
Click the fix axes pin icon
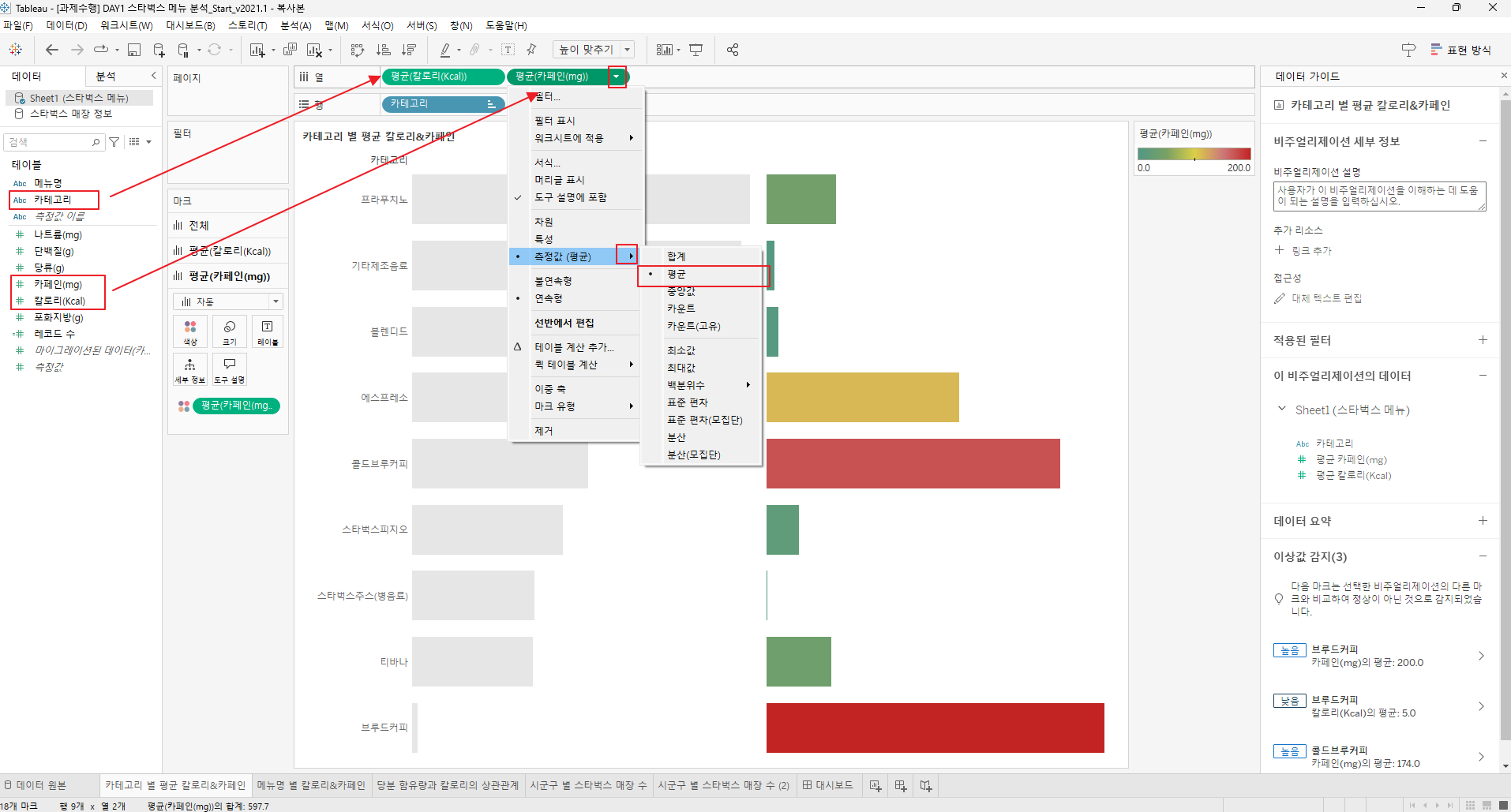point(532,50)
